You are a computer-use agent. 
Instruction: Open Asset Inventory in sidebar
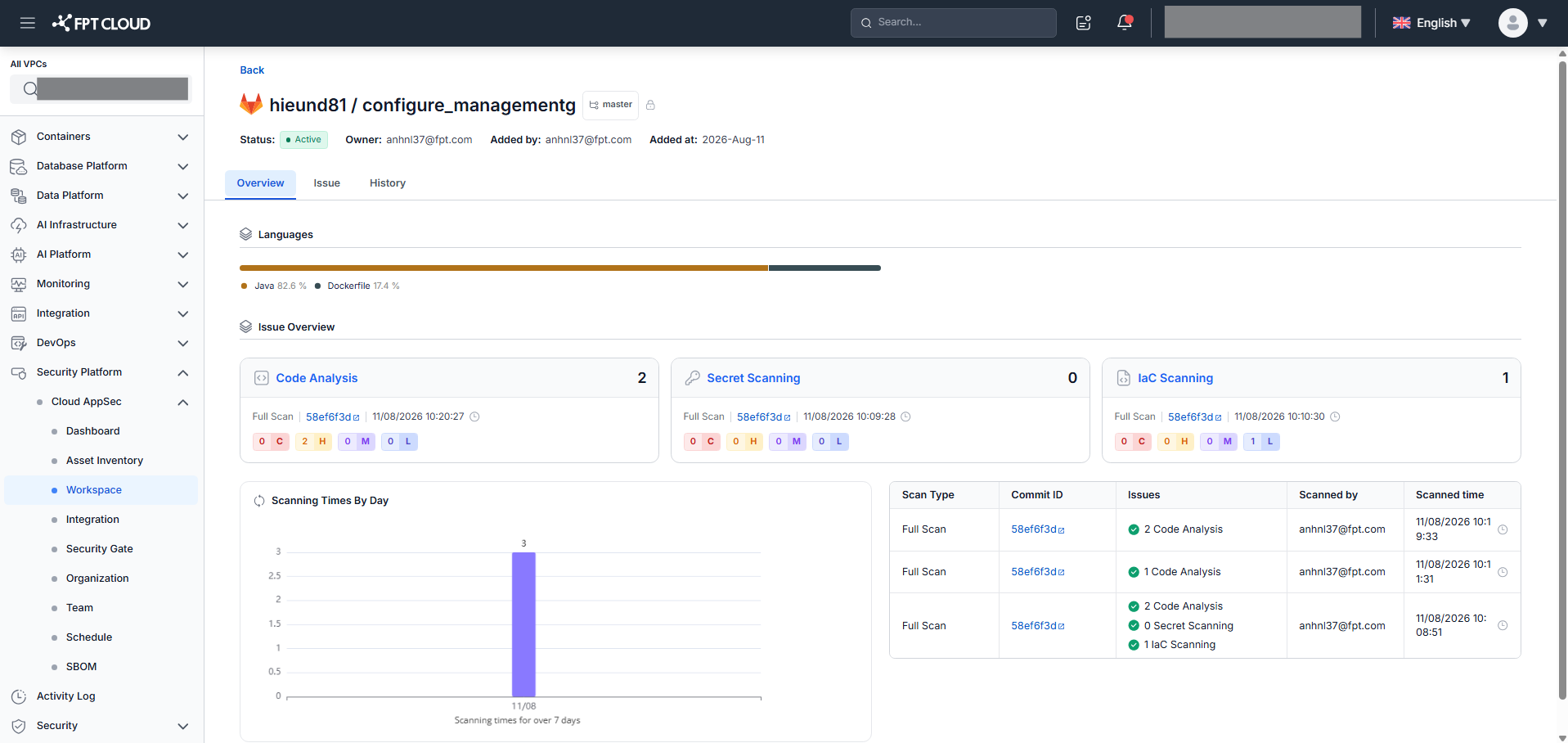[105, 461]
